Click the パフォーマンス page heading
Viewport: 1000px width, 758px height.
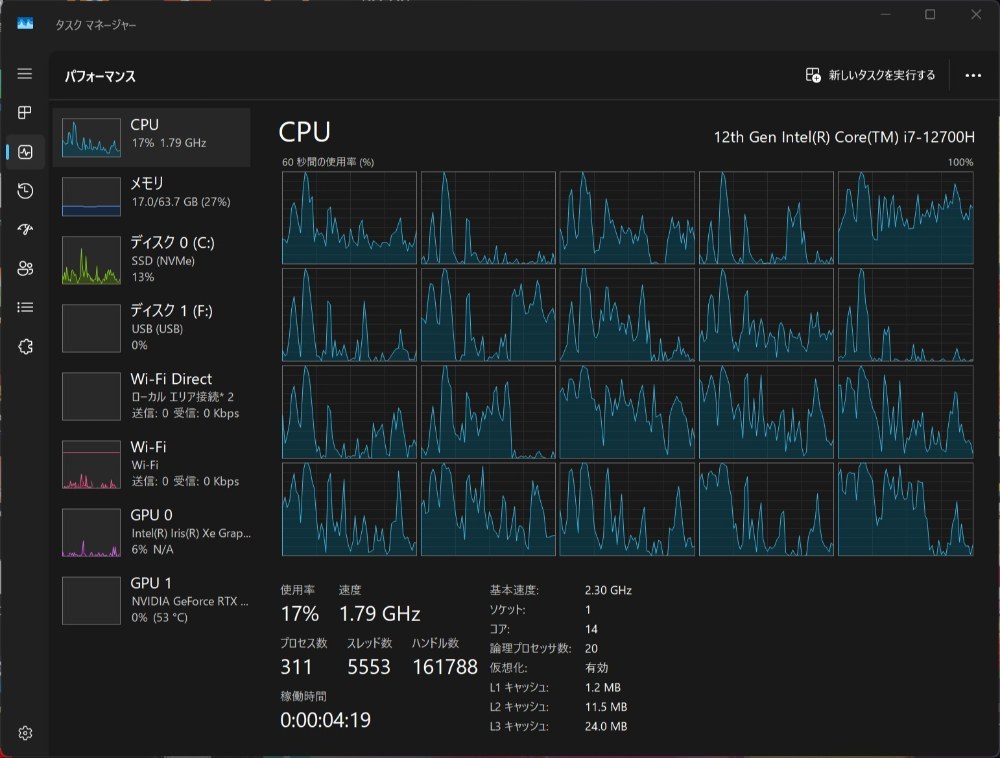(x=100, y=77)
